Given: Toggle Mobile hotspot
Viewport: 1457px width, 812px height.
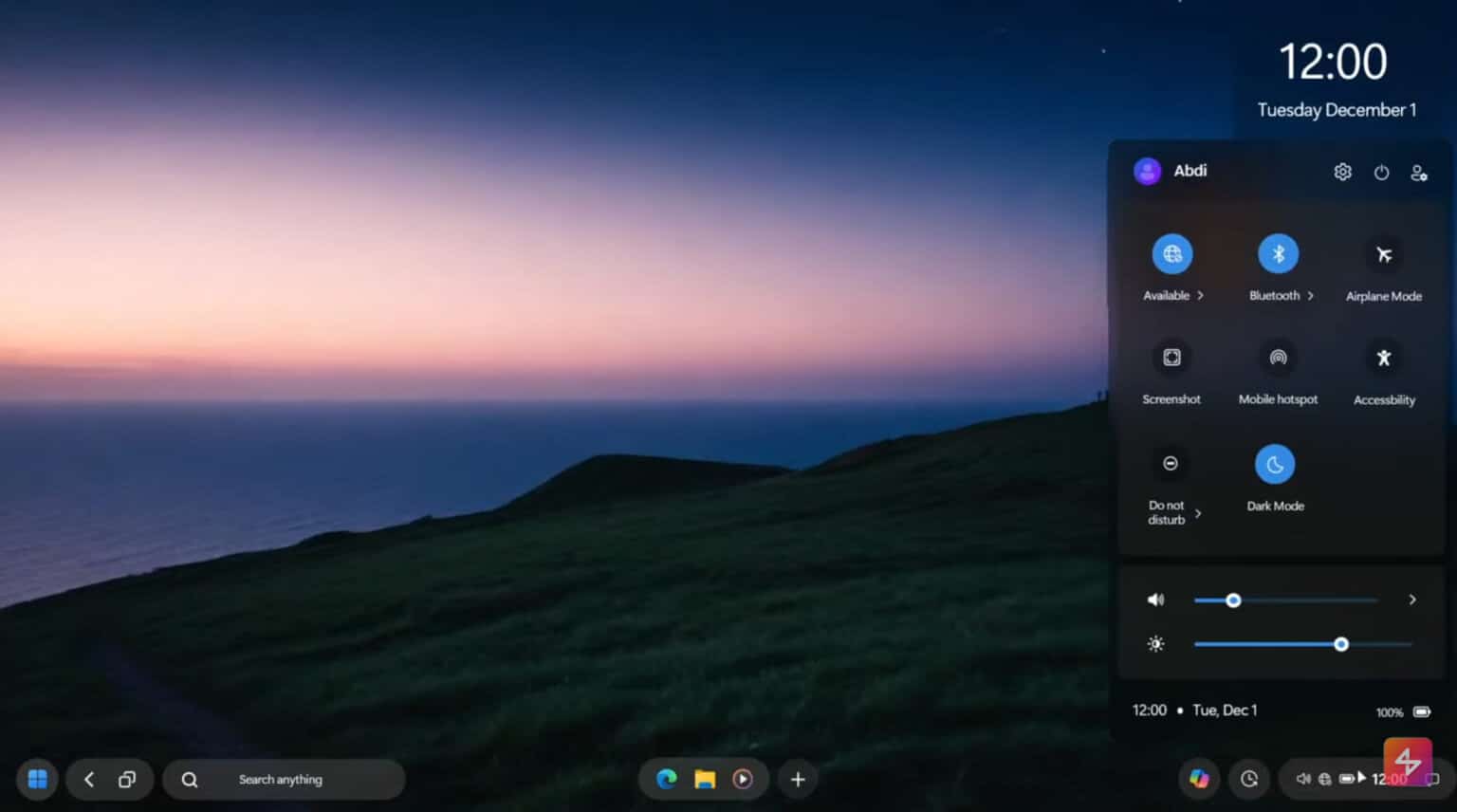Looking at the screenshot, I should [x=1277, y=358].
